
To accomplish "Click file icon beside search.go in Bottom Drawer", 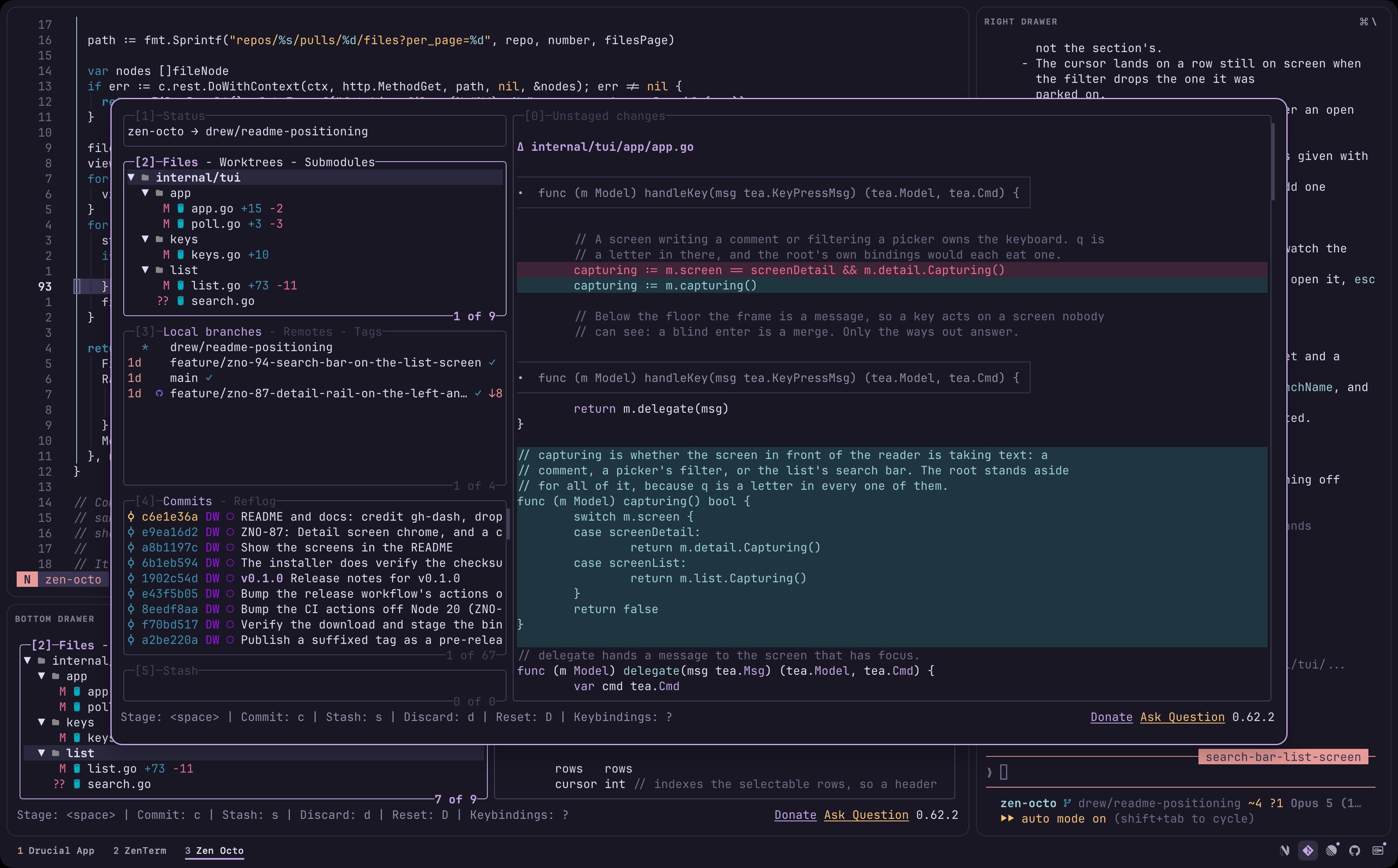I will coord(77,784).
